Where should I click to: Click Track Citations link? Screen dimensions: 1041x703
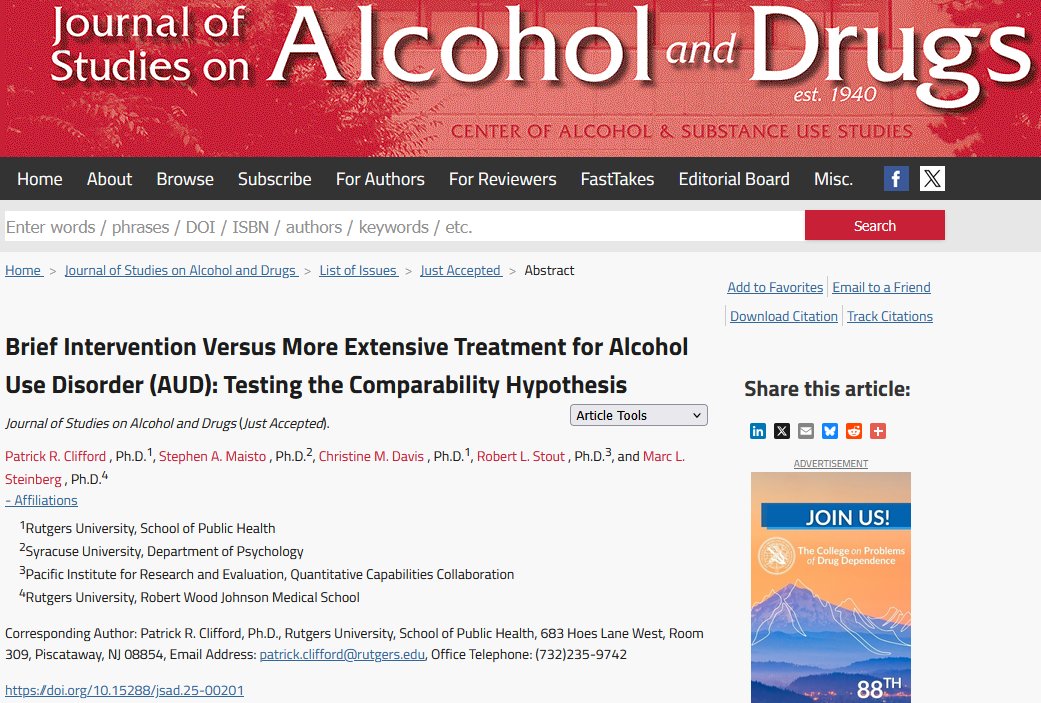[x=890, y=316]
